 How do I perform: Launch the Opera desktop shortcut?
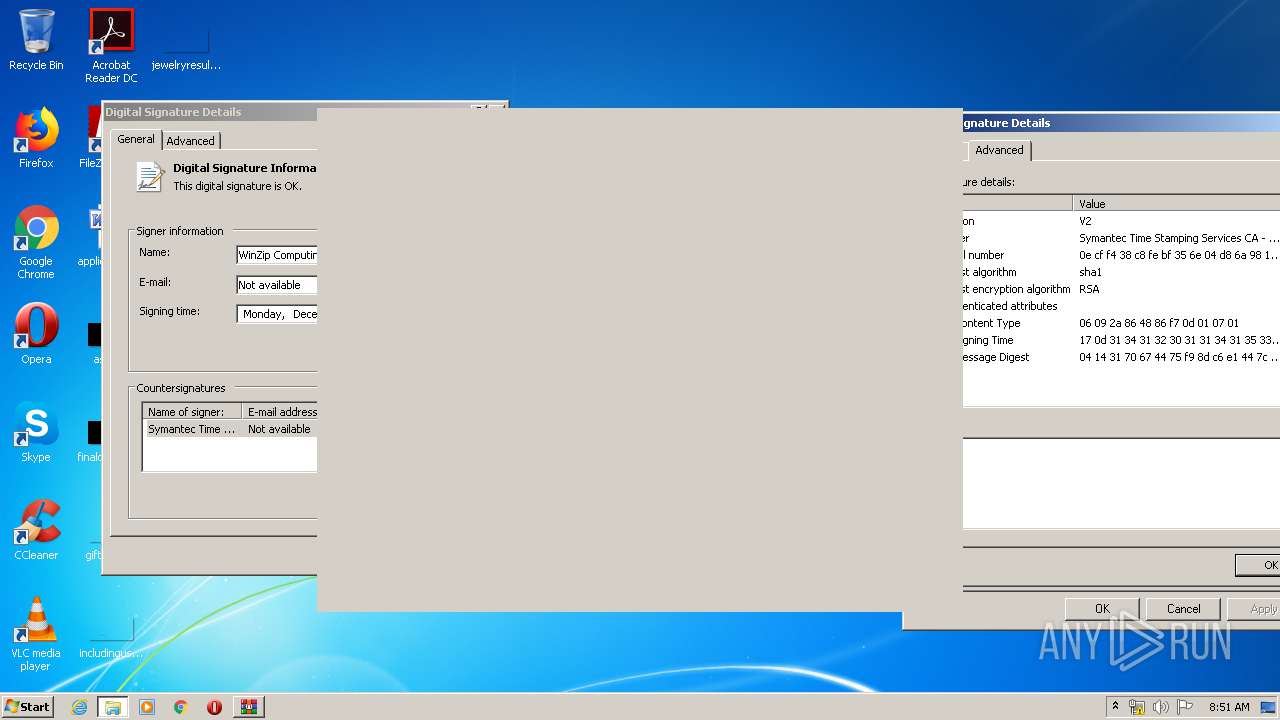tap(36, 334)
